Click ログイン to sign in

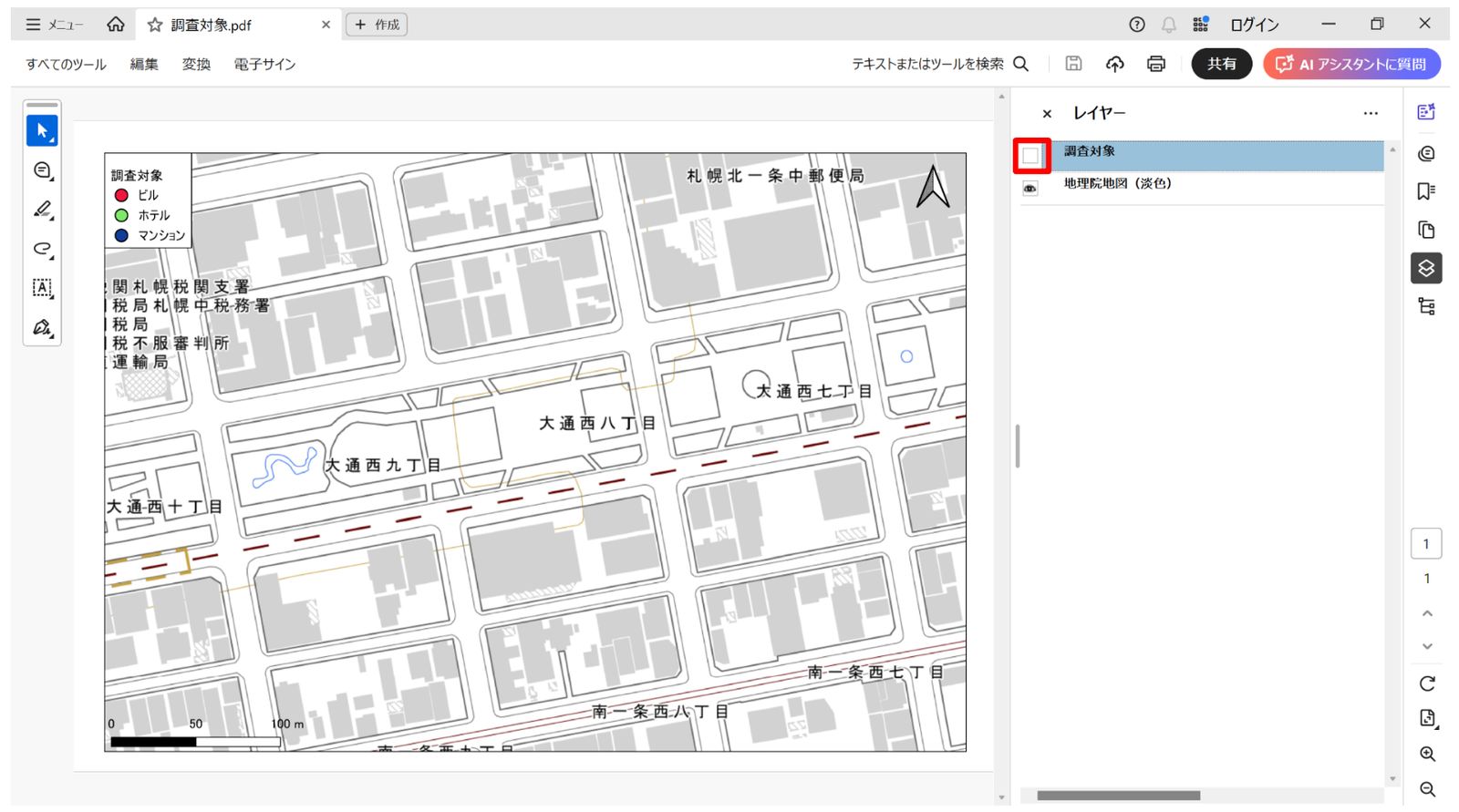(1254, 25)
